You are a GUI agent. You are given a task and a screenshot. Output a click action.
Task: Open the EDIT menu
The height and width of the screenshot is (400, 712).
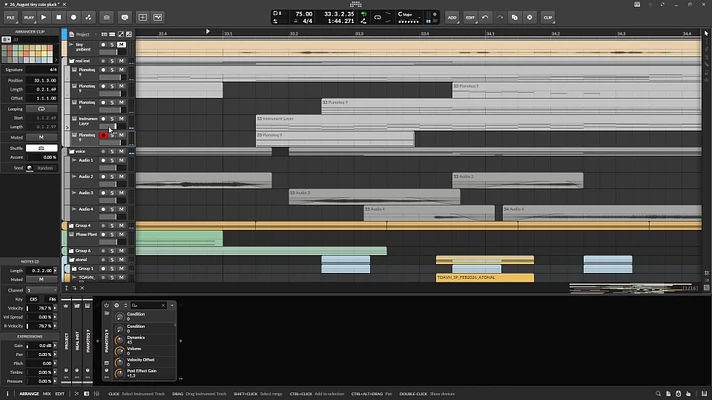pyautogui.click(x=470, y=17)
